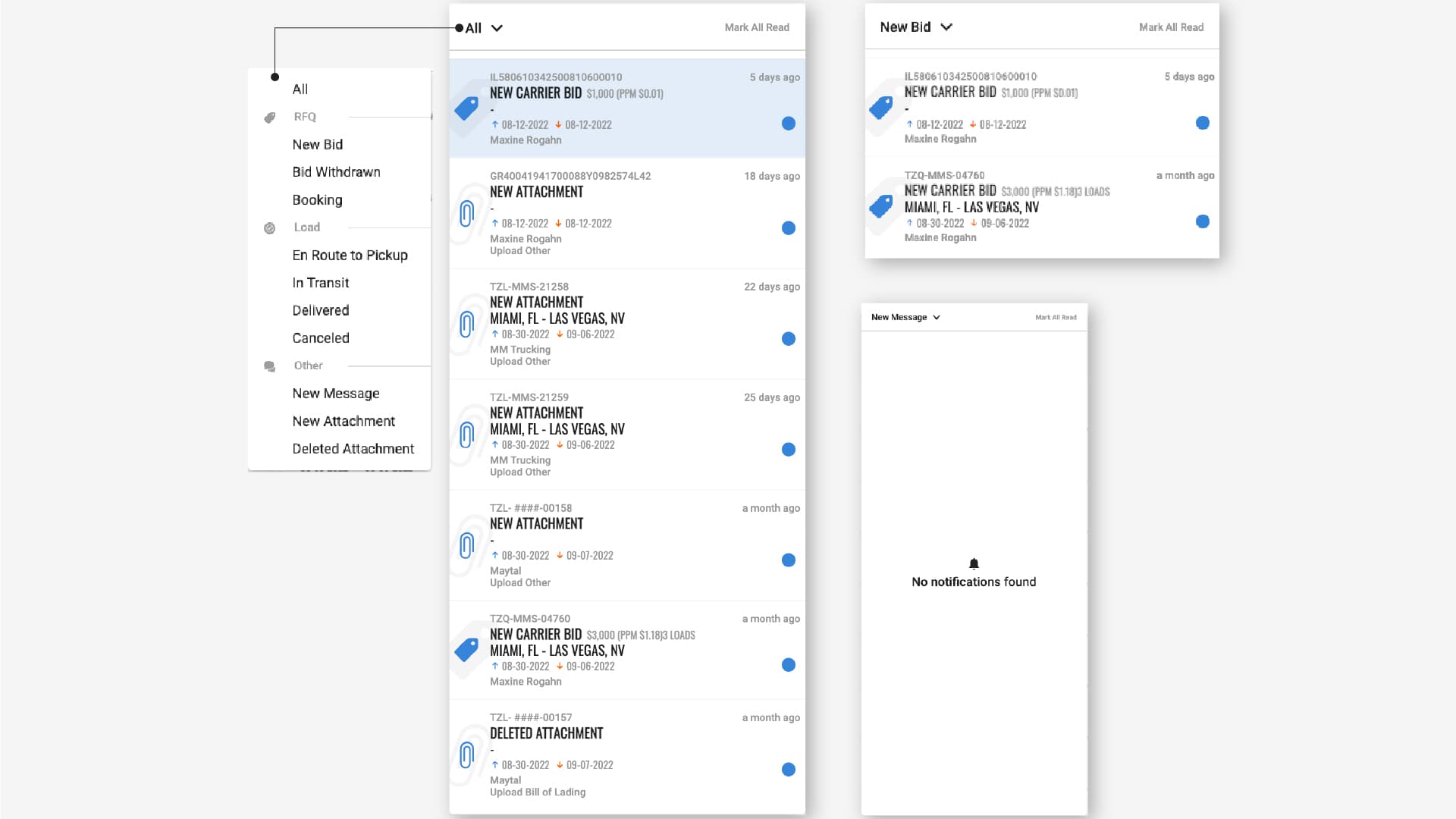Click tag icon of IL58061034250081060010 in New Bid panel
This screenshot has height=819, width=1456.
(x=881, y=108)
